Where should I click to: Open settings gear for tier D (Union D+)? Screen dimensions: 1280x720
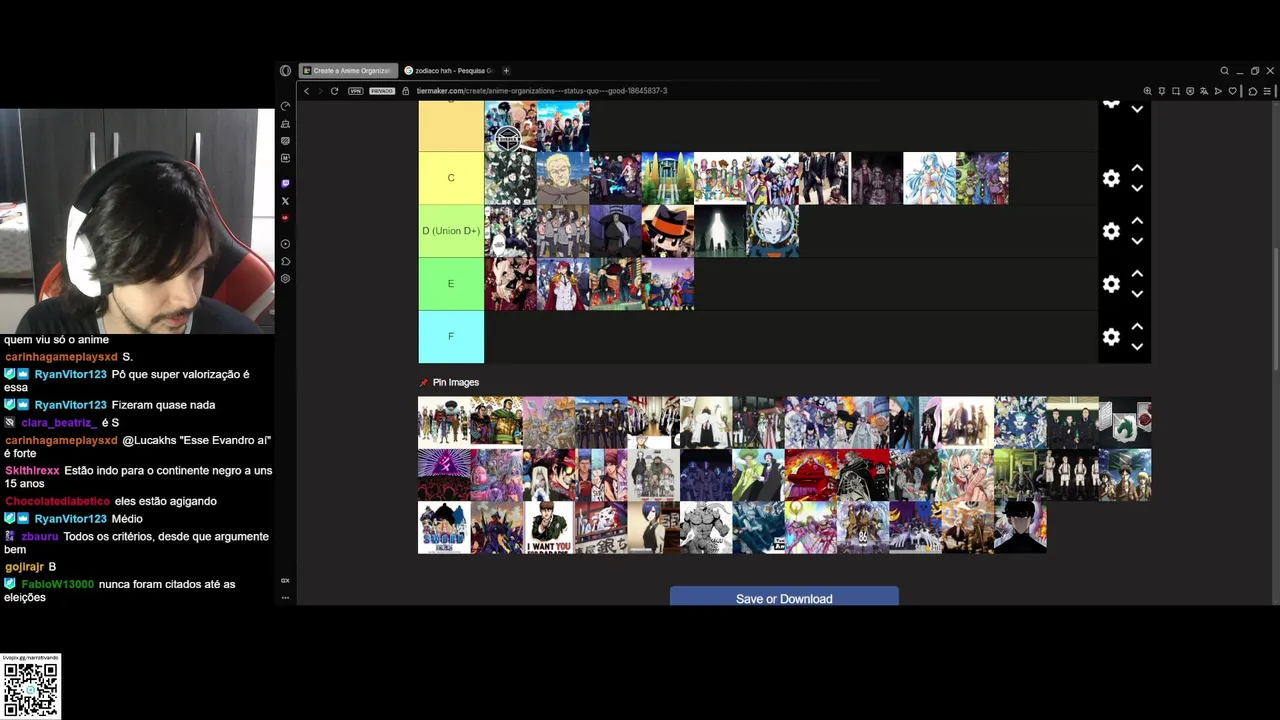click(1111, 231)
